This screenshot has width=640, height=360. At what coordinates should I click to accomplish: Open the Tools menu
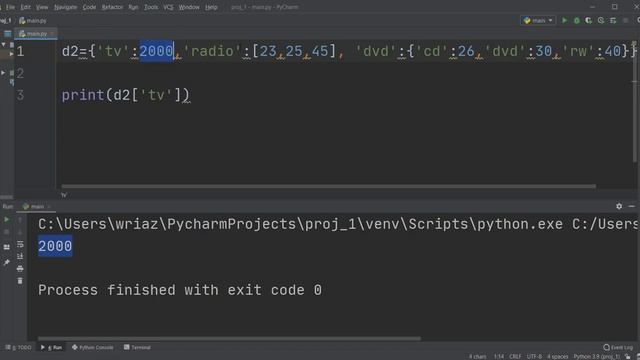(x=151, y=7)
